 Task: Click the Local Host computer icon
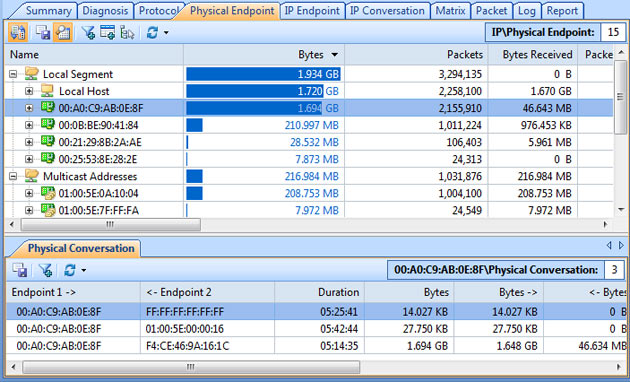[x=47, y=91]
